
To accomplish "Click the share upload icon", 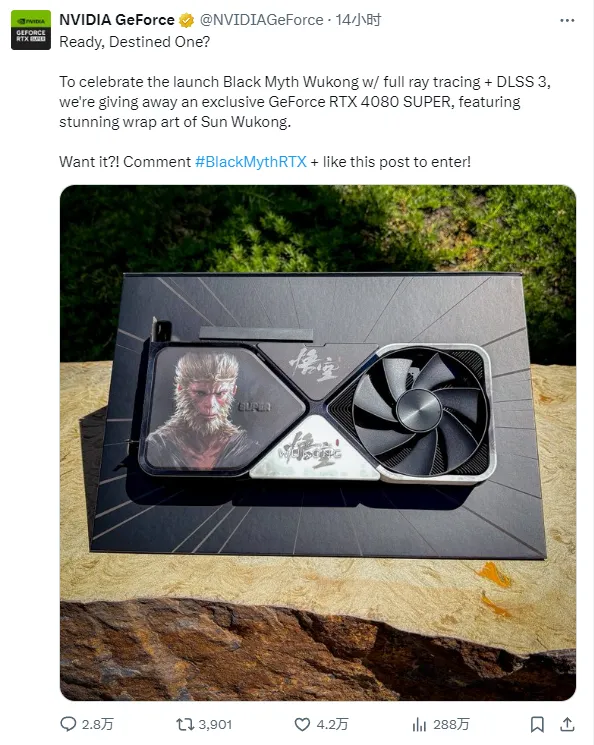I will point(567,724).
